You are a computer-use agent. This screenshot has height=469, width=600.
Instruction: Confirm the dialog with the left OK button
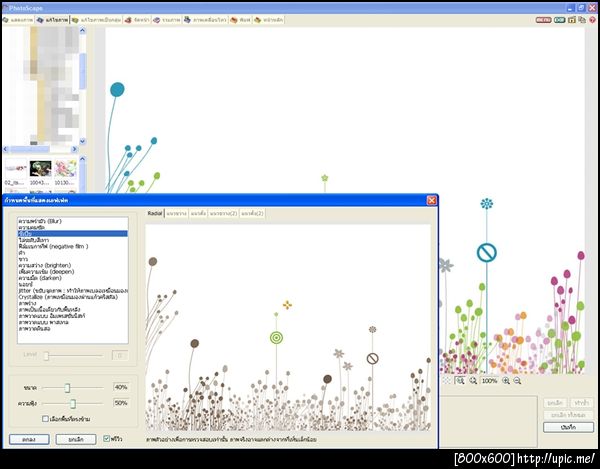tap(29, 440)
